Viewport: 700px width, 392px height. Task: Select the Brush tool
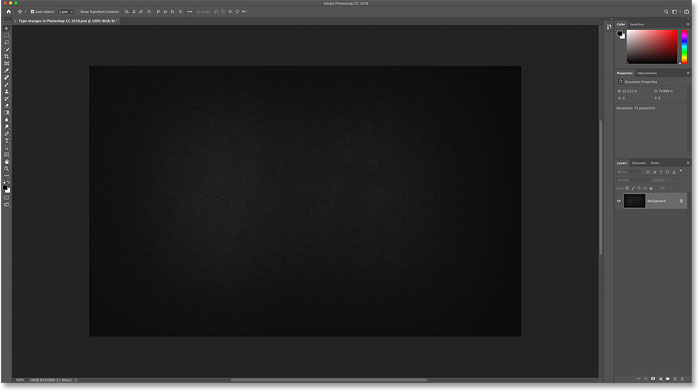click(x=7, y=84)
